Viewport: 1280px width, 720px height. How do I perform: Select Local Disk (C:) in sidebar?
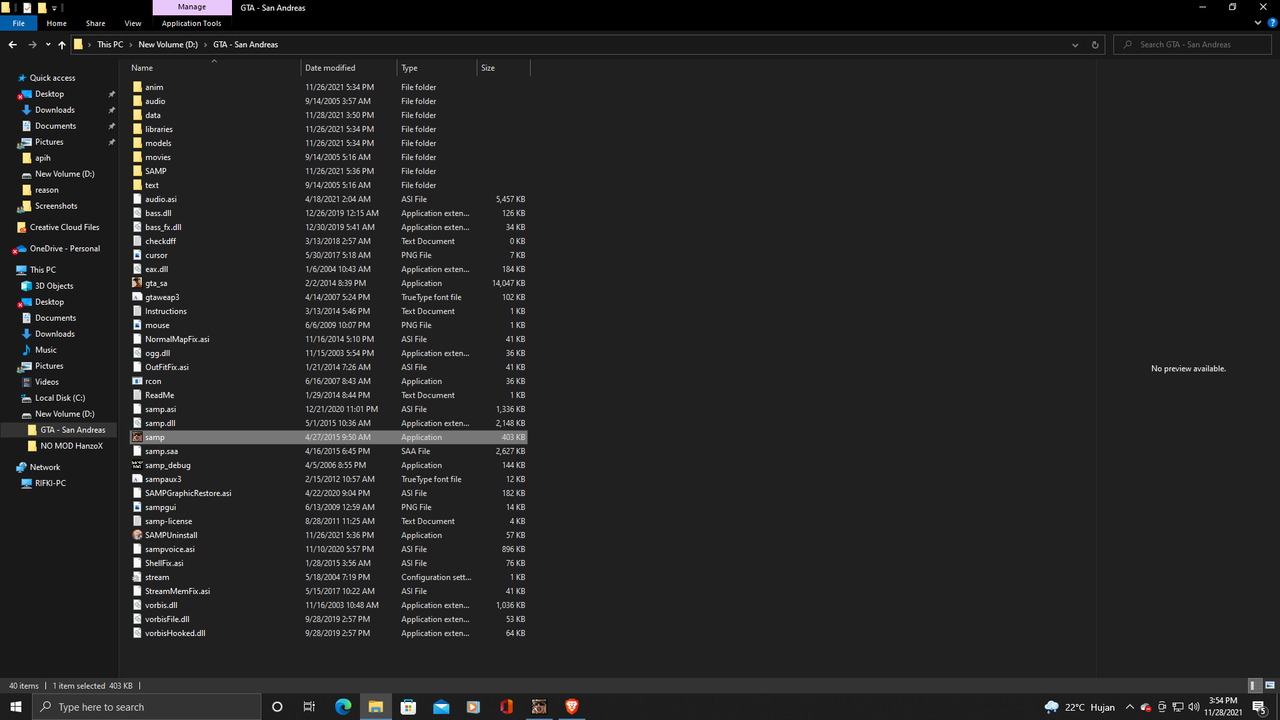pos(60,398)
